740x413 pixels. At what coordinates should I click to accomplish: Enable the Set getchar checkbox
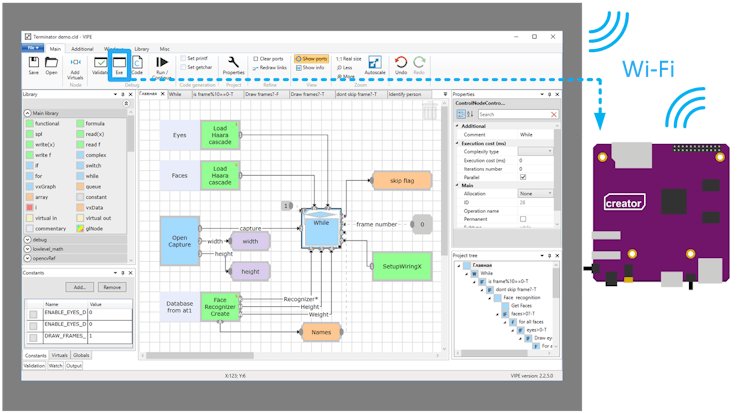coord(184,67)
